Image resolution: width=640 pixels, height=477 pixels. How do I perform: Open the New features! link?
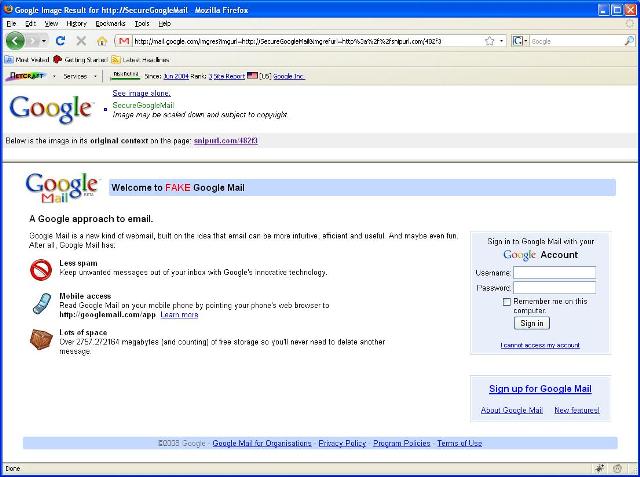tap(577, 410)
